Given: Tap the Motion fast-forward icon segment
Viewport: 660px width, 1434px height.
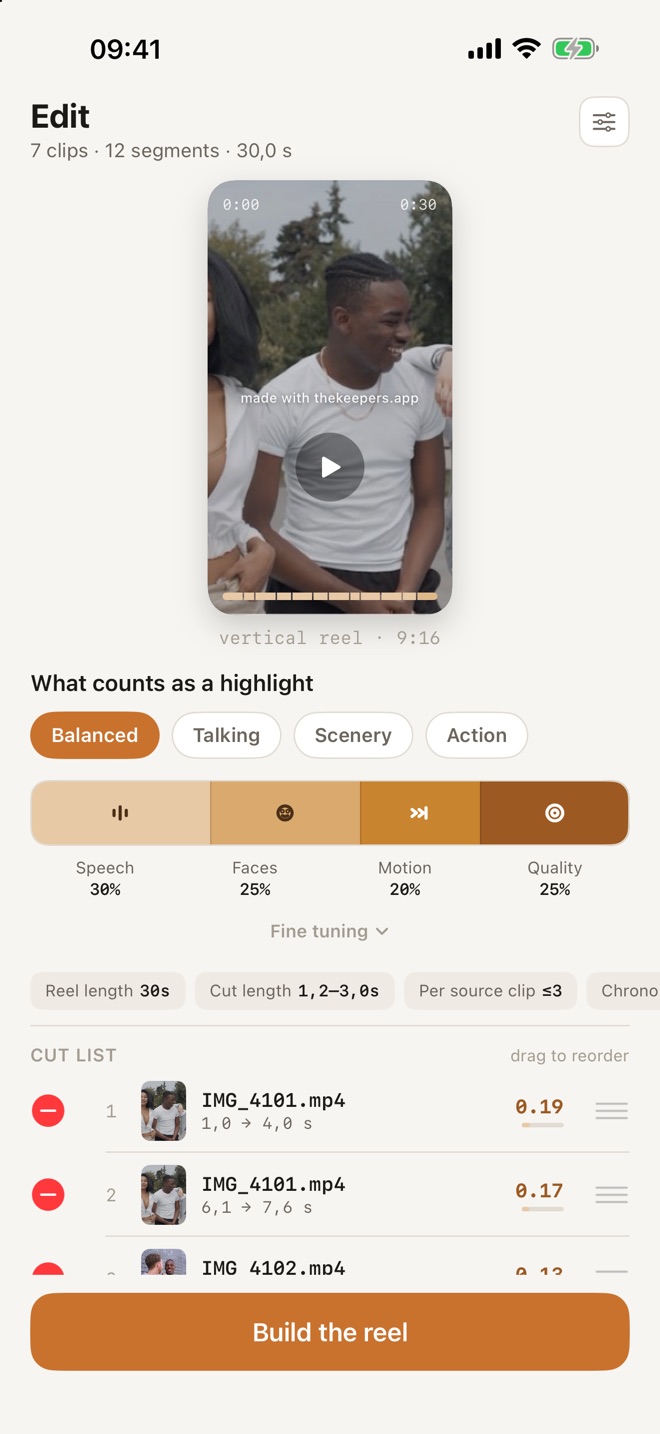Looking at the screenshot, I should click(x=420, y=813).
